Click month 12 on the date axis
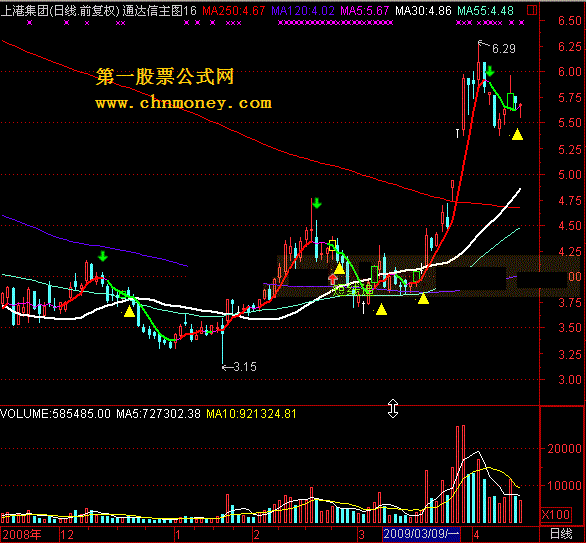 [67, 534]
